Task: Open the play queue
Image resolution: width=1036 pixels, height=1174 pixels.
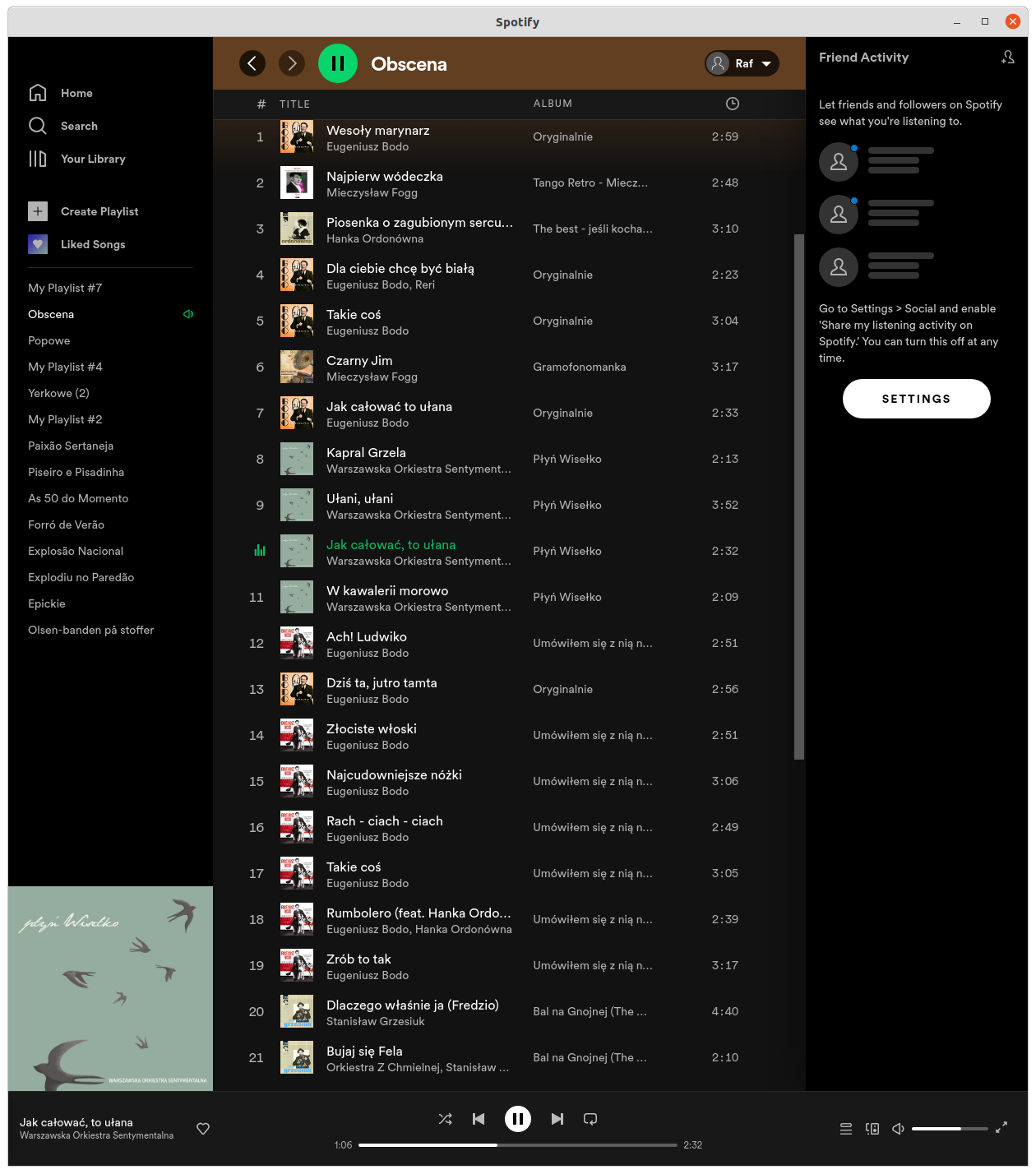Action: [x=846, y=1129]
